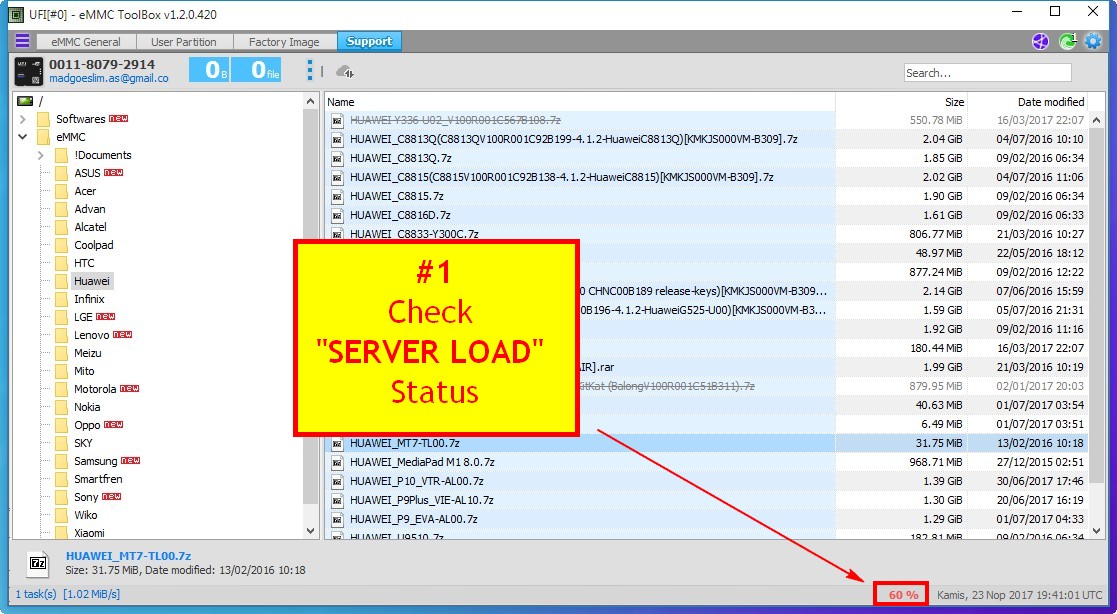This screenshot has width=1117, height=614.
Task: Click the file icon of HUAWEI_C8813Q.7z
Action: (x=337, y=158)
